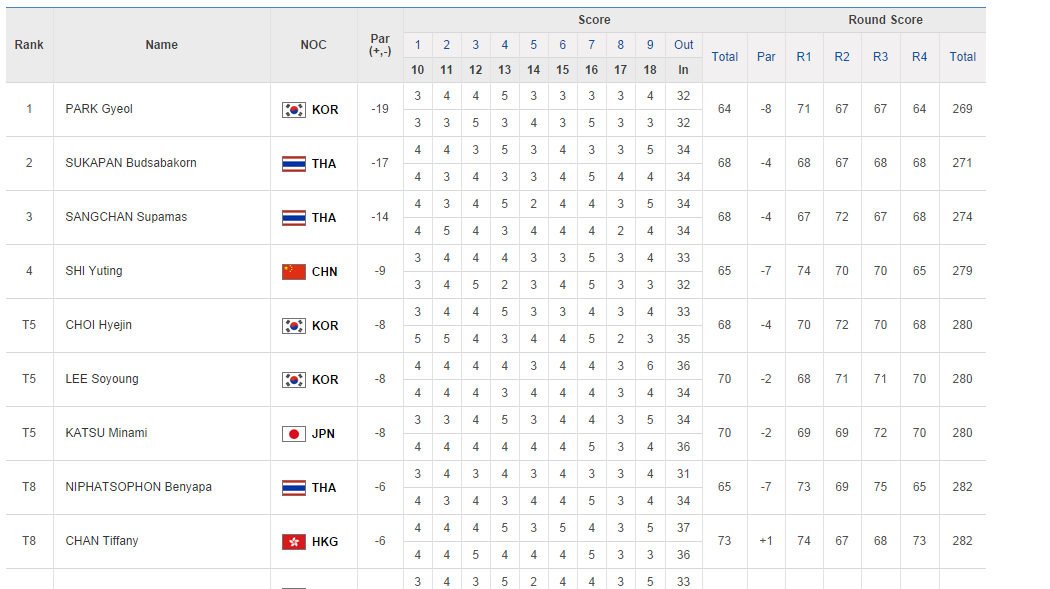Select the Out column header
Screen dimensions: 1050x589
(x=684, y=45)
